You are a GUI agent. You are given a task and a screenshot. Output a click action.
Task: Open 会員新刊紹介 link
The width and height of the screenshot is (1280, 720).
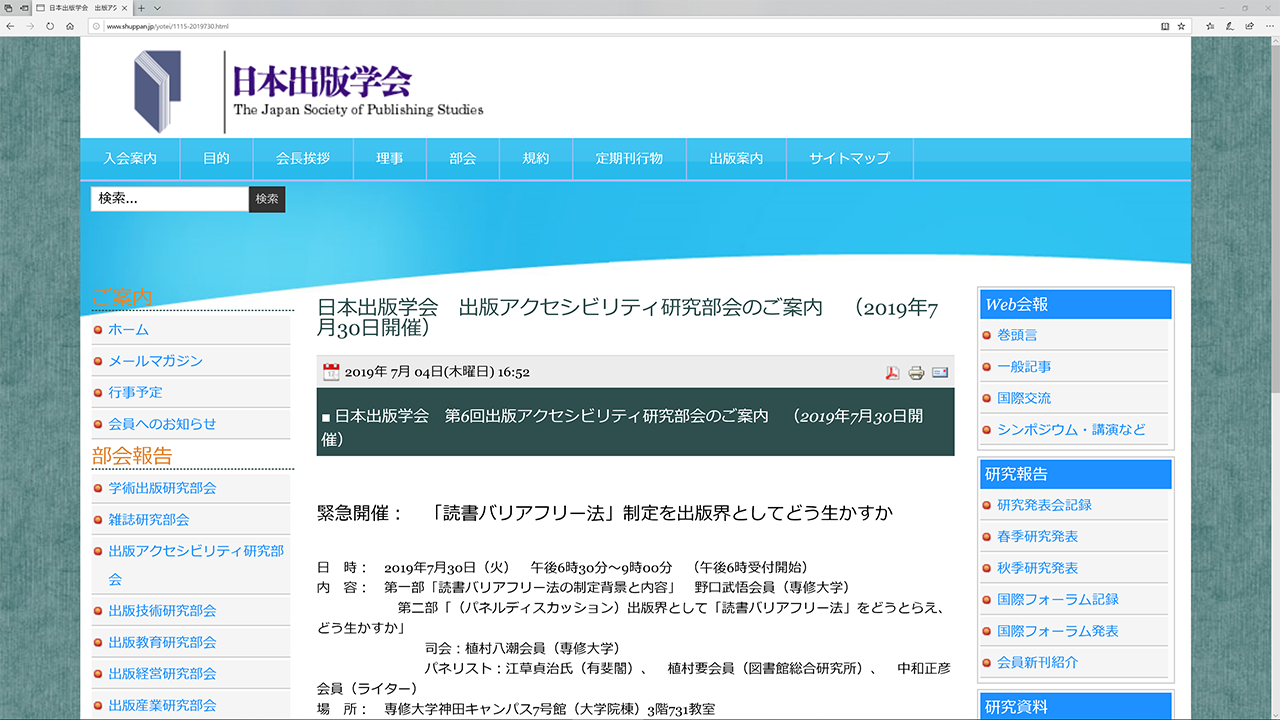(x=1037, y=663)
